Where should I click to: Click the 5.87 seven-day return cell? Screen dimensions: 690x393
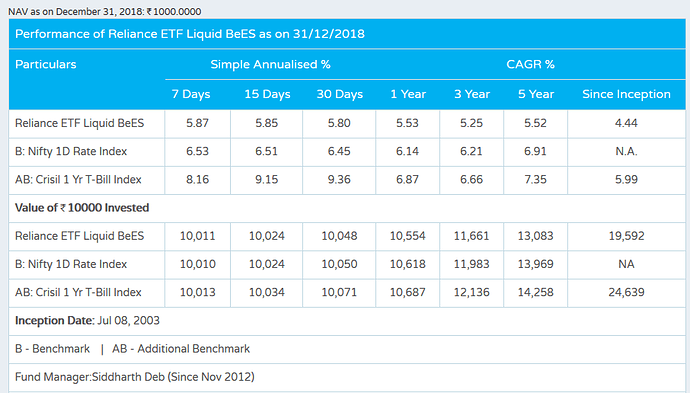[x=197, y=123]
